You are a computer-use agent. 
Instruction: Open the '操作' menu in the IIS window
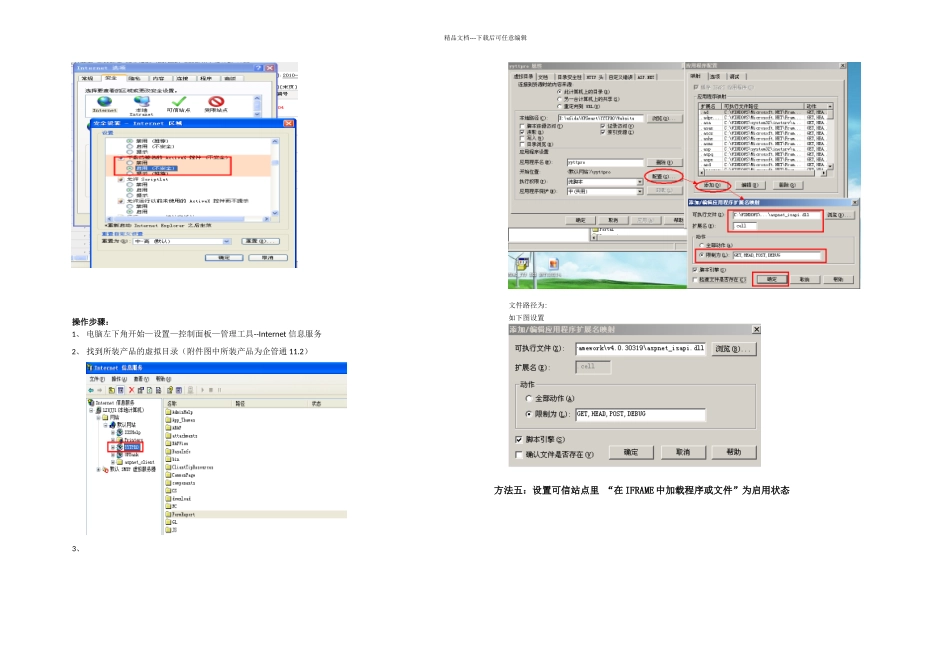click(x=119, y=379)
